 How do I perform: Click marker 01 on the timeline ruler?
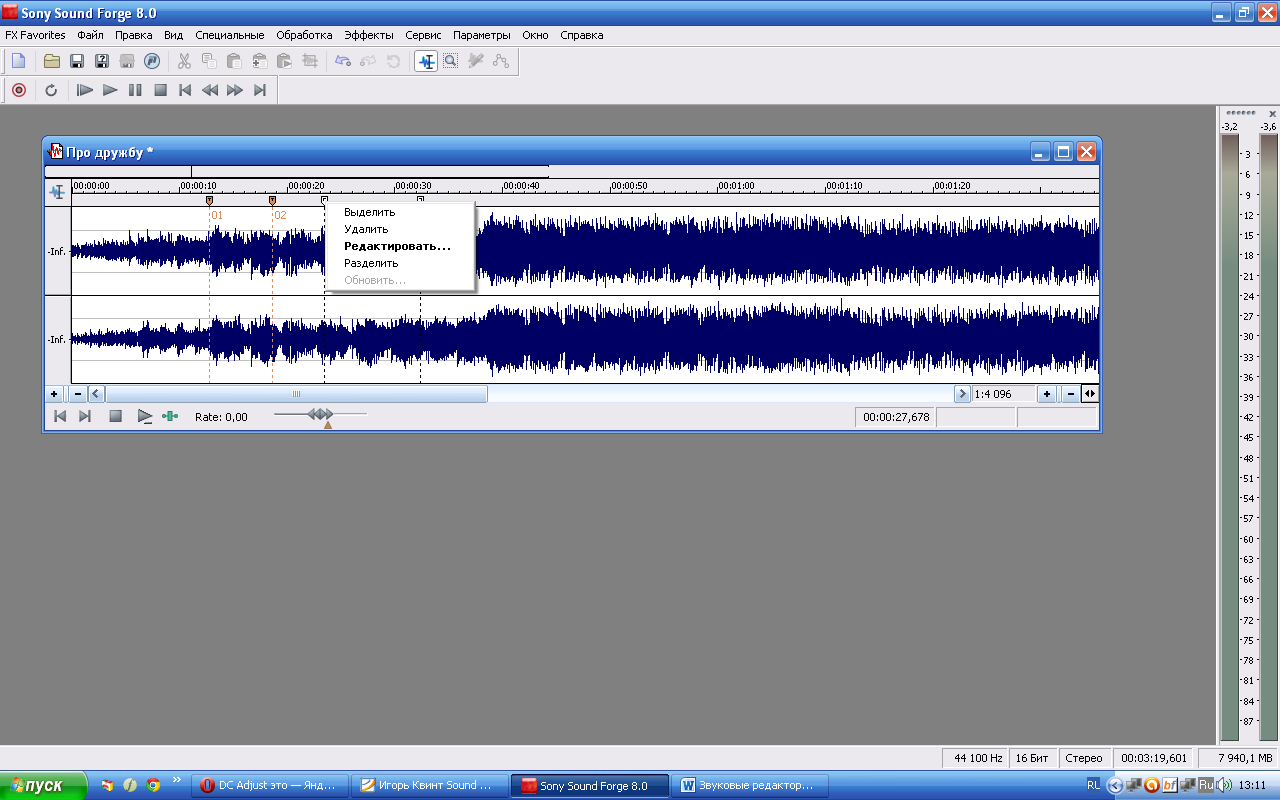[x=209, y=201]
